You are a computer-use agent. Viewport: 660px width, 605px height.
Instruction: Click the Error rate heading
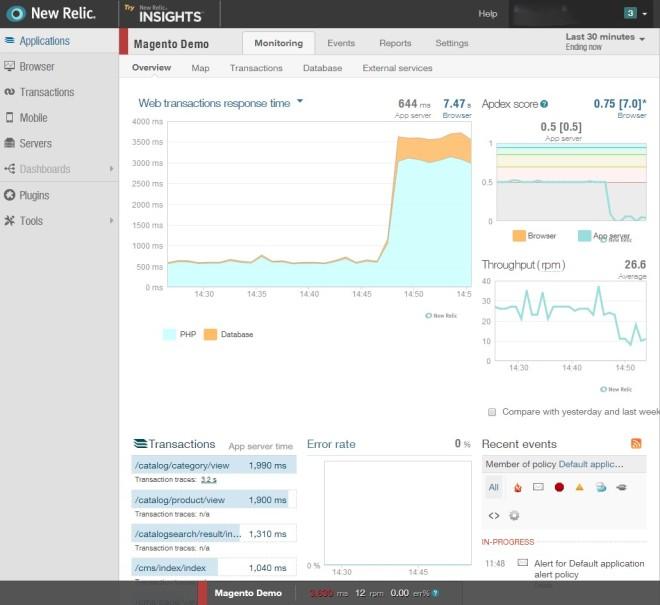tap(331, 444)
